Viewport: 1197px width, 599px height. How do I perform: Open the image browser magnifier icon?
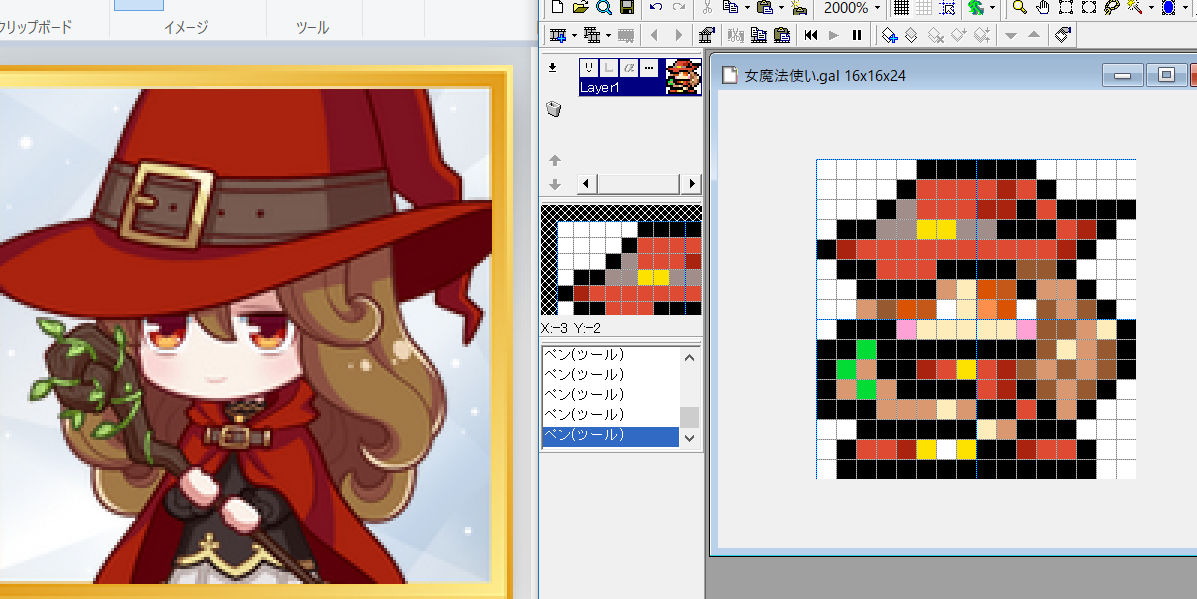click(x=604, y=8)
